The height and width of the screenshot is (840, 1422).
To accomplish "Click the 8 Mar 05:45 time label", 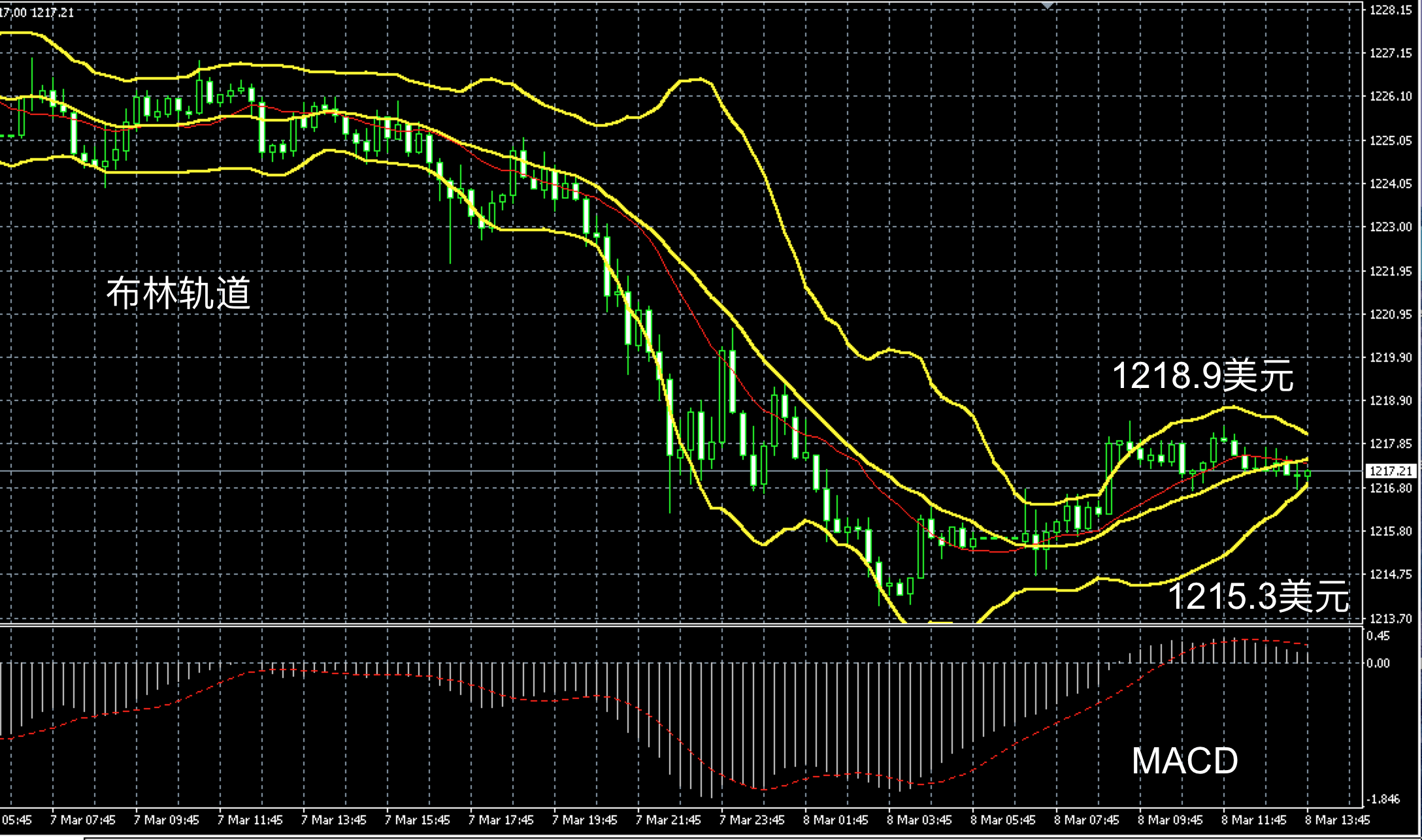I will [1002, 820].
